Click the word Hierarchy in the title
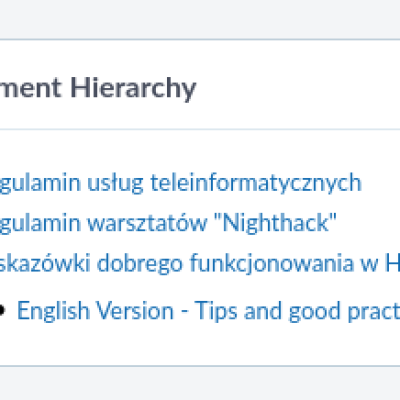400x400 pixels. tap(133, 88)
